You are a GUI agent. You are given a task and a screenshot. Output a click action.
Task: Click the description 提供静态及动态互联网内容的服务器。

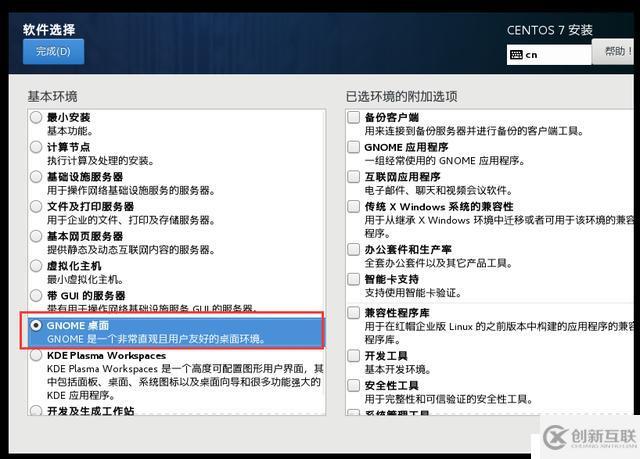pyautogui.click(x=131, y=250)
